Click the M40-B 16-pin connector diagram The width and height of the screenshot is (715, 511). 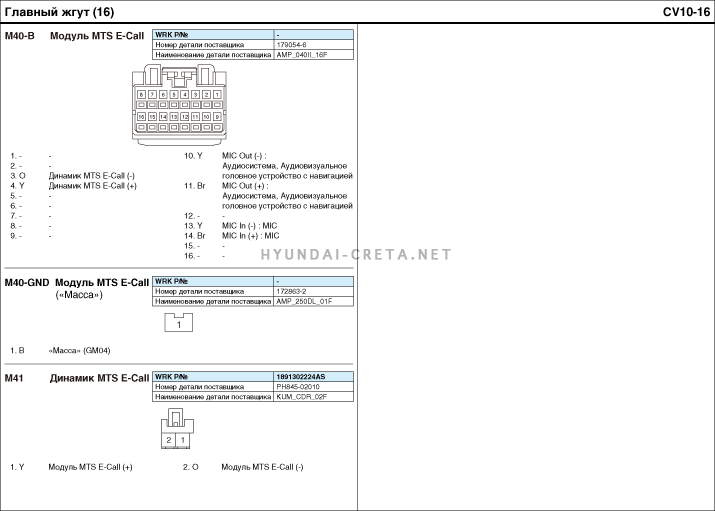point(179,105)
